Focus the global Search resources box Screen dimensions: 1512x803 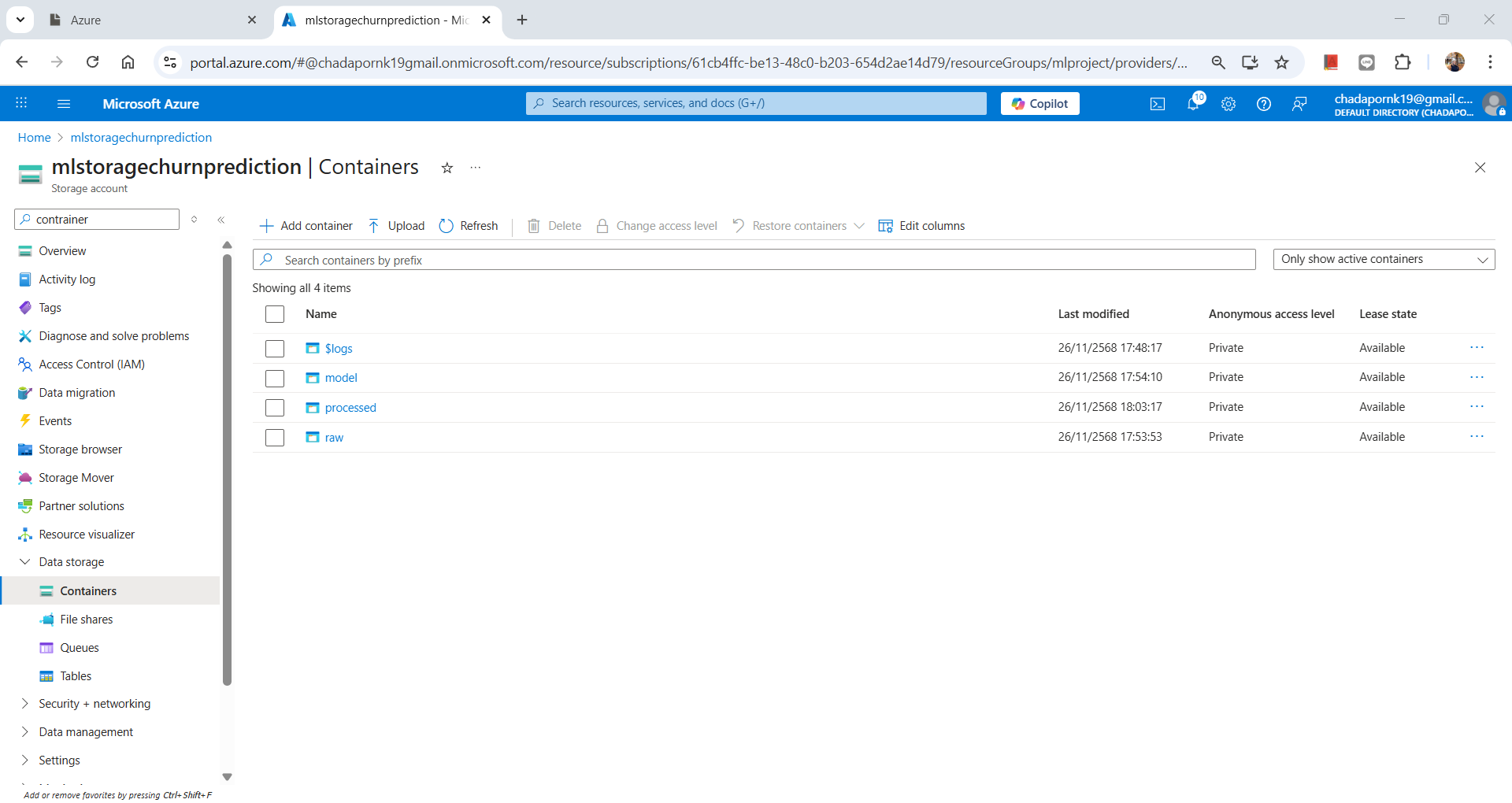tap(756, 103)
